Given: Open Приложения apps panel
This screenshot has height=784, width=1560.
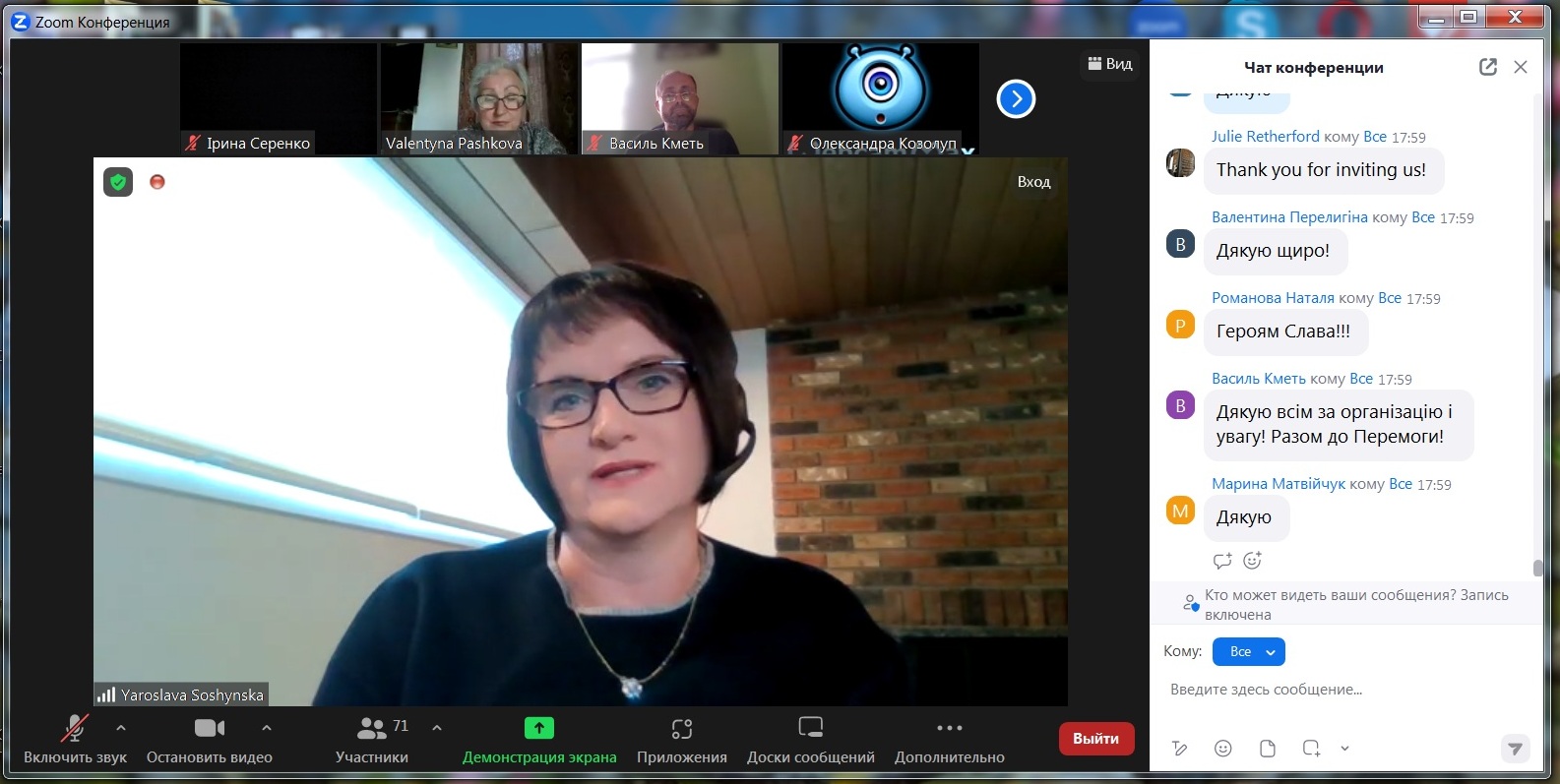Looking at the screenshot, I should pyautogui.click(x=681, y=740).
